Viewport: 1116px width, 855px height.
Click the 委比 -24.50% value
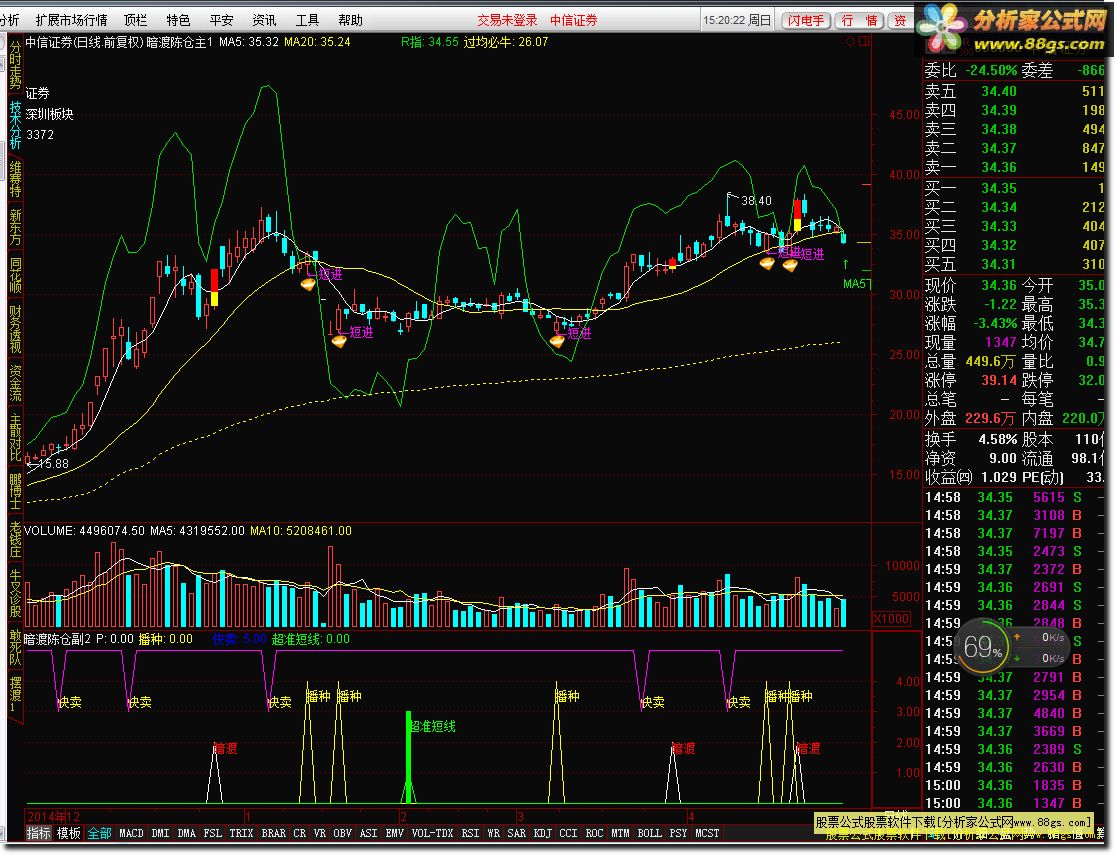click(x=991, y=70)
